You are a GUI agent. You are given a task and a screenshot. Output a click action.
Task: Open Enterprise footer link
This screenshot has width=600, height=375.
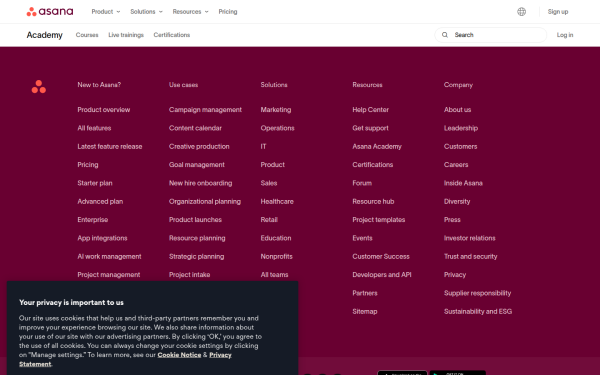tap(93, 220)
